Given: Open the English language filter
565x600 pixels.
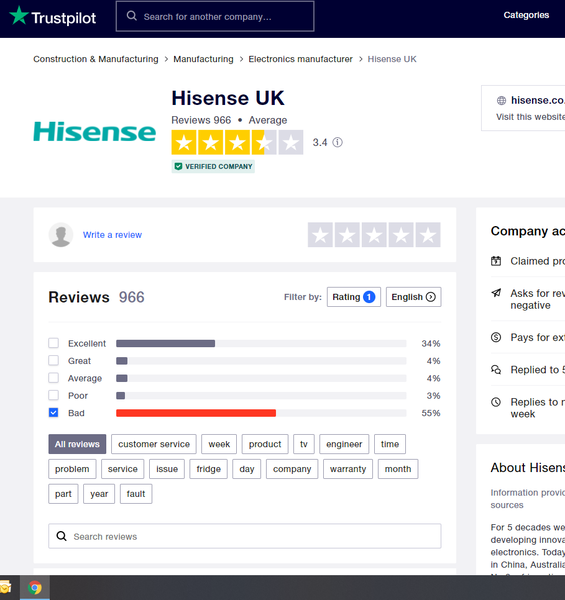Looking at the screenshot, I should tap(414, 297).
